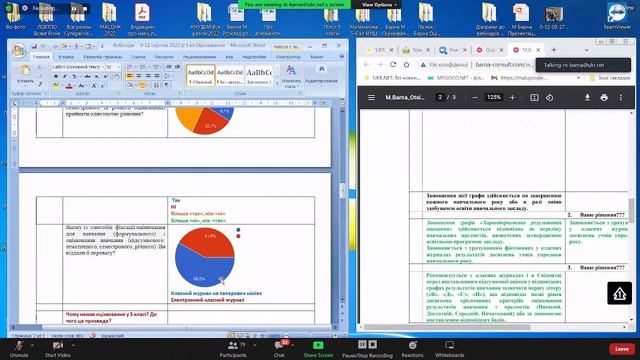
Task: Expand the arrow next to Unmute
Action: 32,345
